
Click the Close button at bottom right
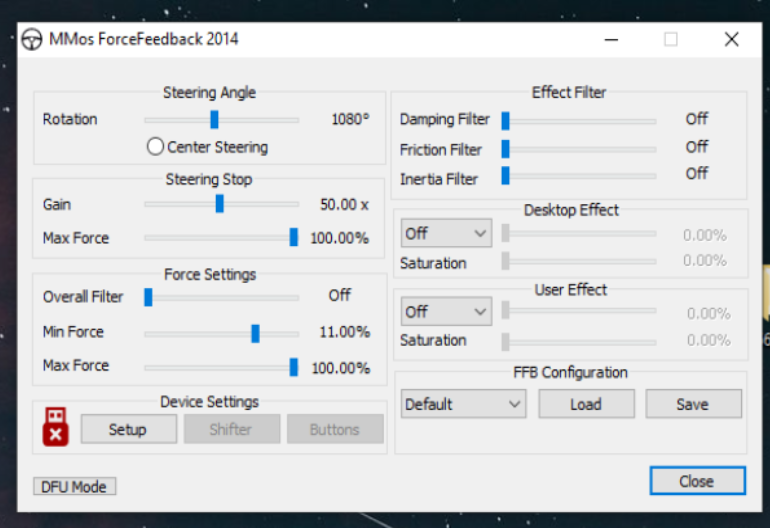pos(696,481)
